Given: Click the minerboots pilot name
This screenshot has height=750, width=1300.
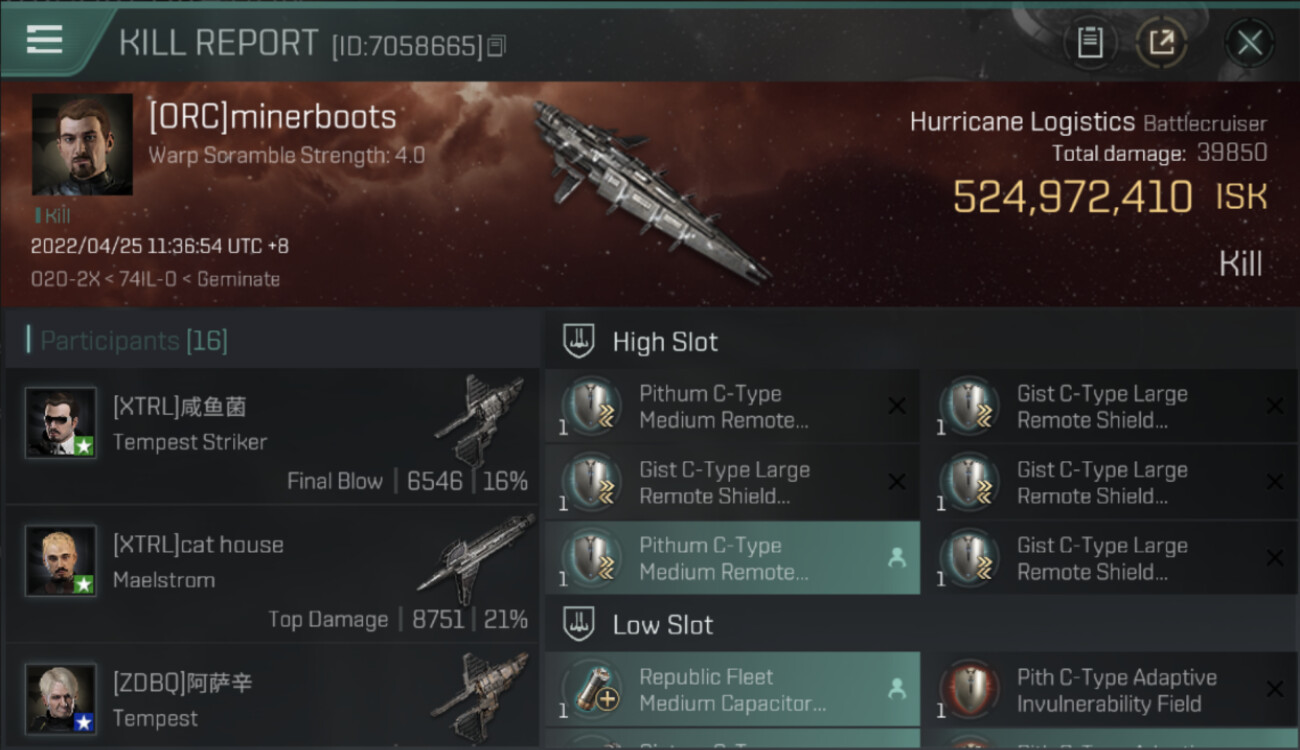Looking at the screenshot, I should tap(272, 117).
